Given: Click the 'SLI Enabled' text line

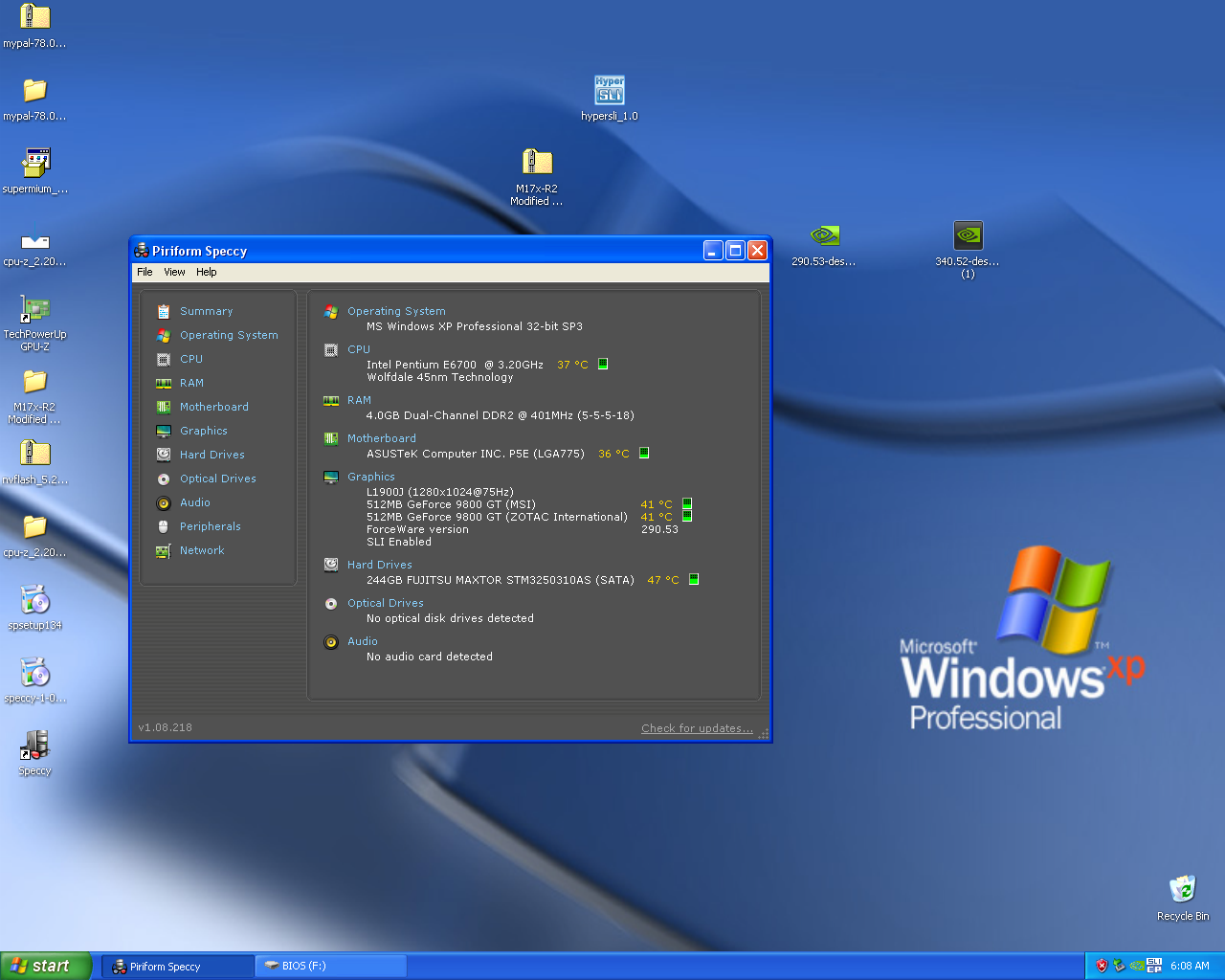Looking at the screenshot, I should tap(399, 542).
